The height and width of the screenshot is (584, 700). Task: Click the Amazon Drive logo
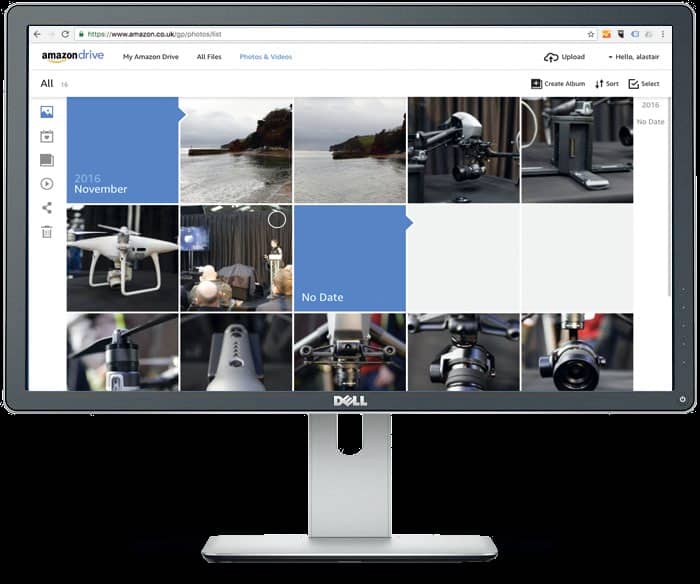(73, 57)
